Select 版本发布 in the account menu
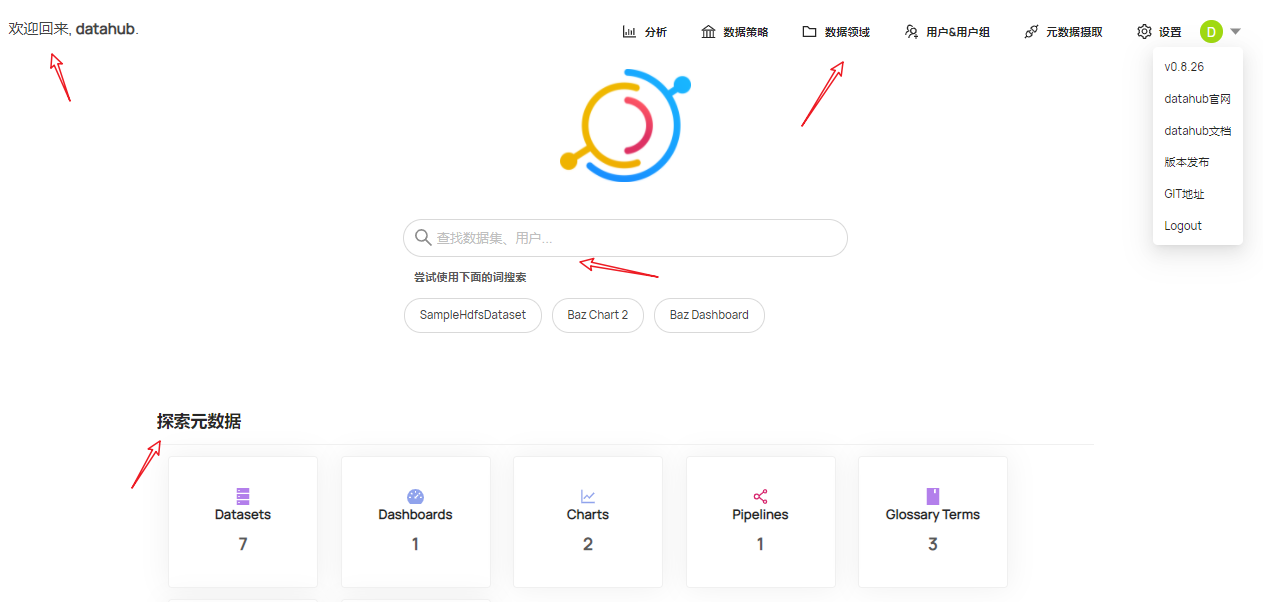Screen dimensions: 1263x602 (1186, 161)
